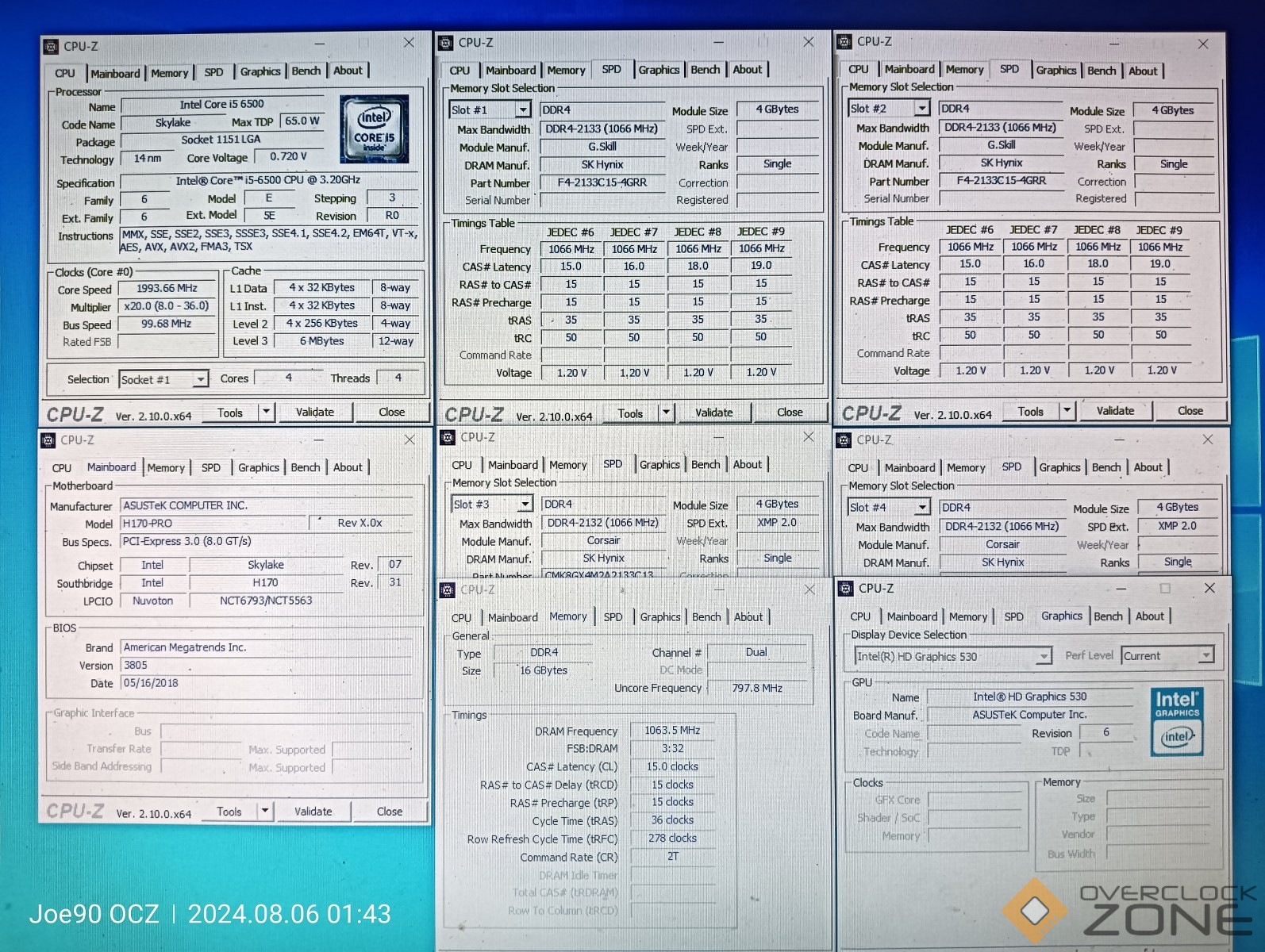1265x952 pixels.
Task: Click the Tools dropdown arrow in the Slot #2 window
Action: coord(1067,410)
